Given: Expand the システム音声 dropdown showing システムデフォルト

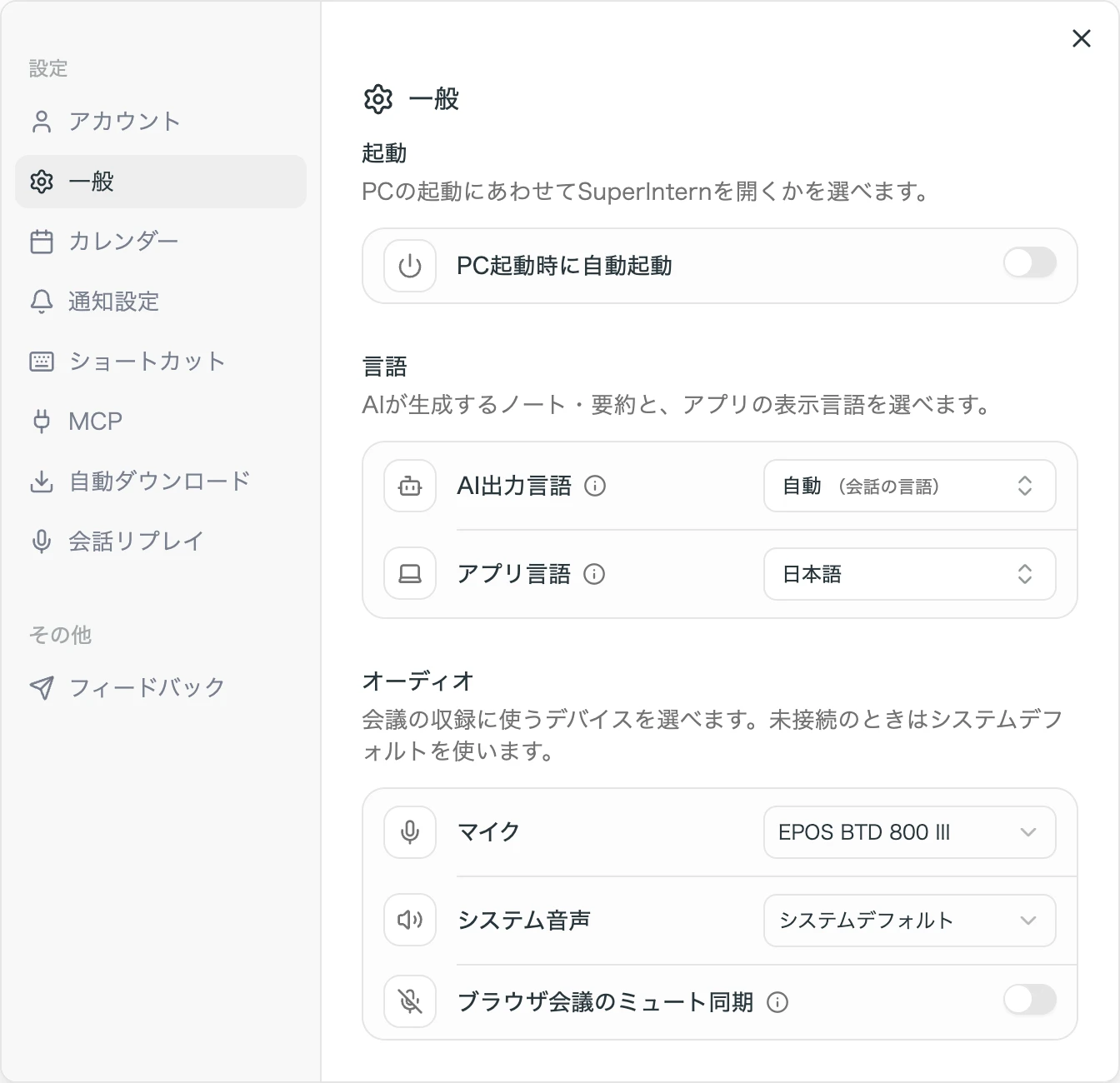Looking at the screenshot, I should [910, 921].
